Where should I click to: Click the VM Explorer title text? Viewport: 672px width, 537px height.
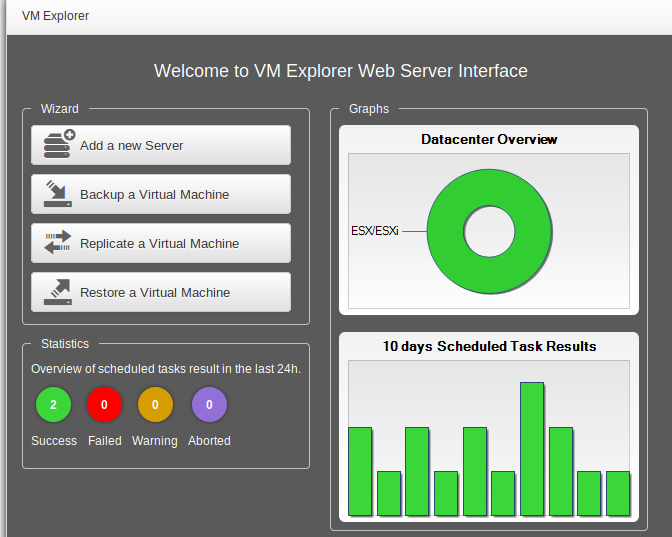point(55,16)
